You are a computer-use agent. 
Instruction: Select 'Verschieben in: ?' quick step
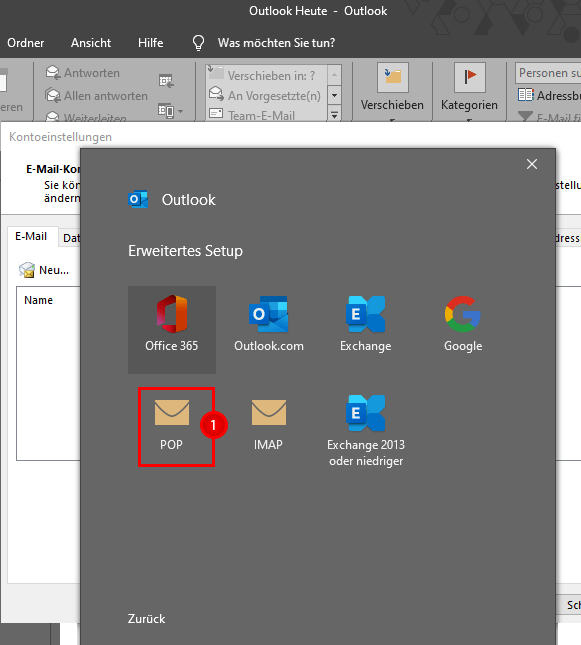[267, 75]
